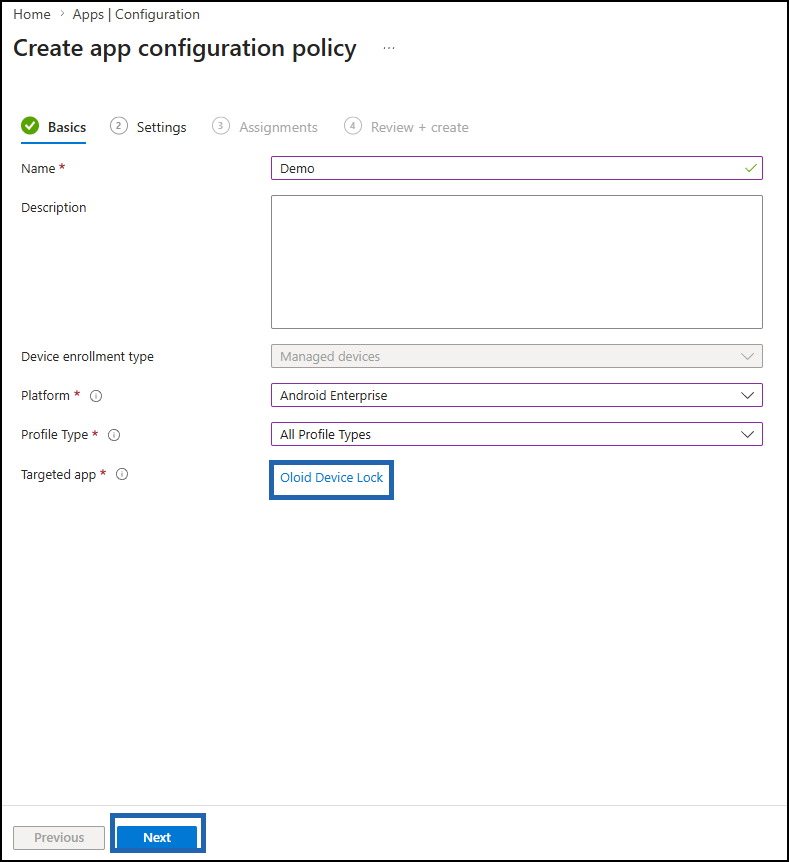The width and height of the screenshot is (789, 862).
Task: Click the Targeted app label
Action: tap(58, 474)
